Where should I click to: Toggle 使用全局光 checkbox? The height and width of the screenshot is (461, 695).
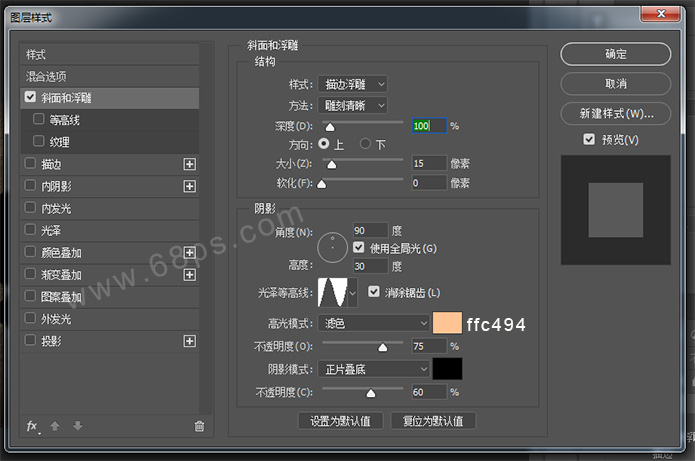[x=359, y=247]
